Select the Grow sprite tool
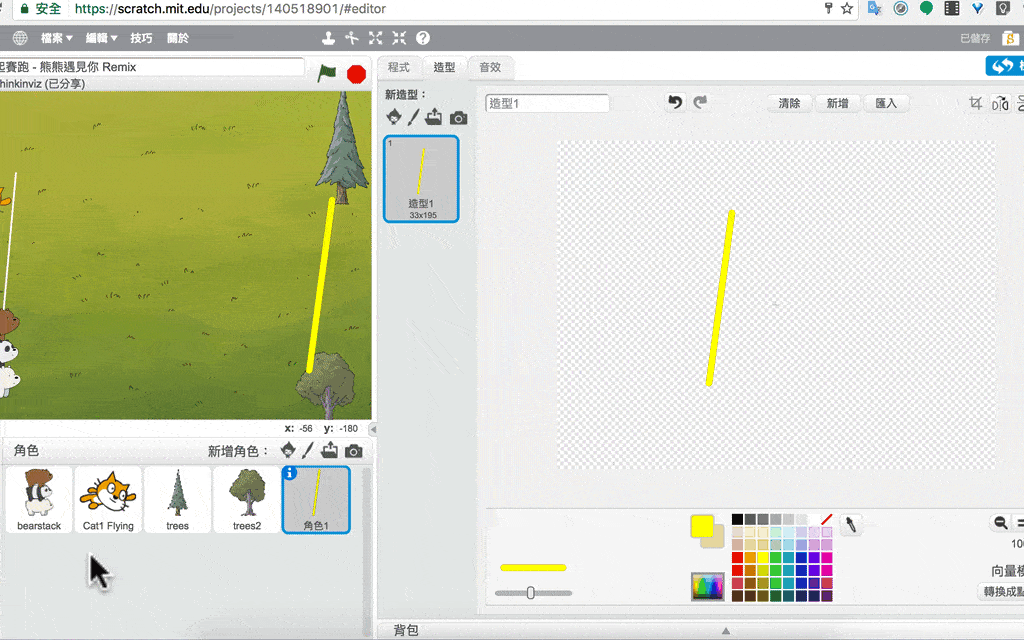Viewport: 1024px width, 640px height. point(376,38)
